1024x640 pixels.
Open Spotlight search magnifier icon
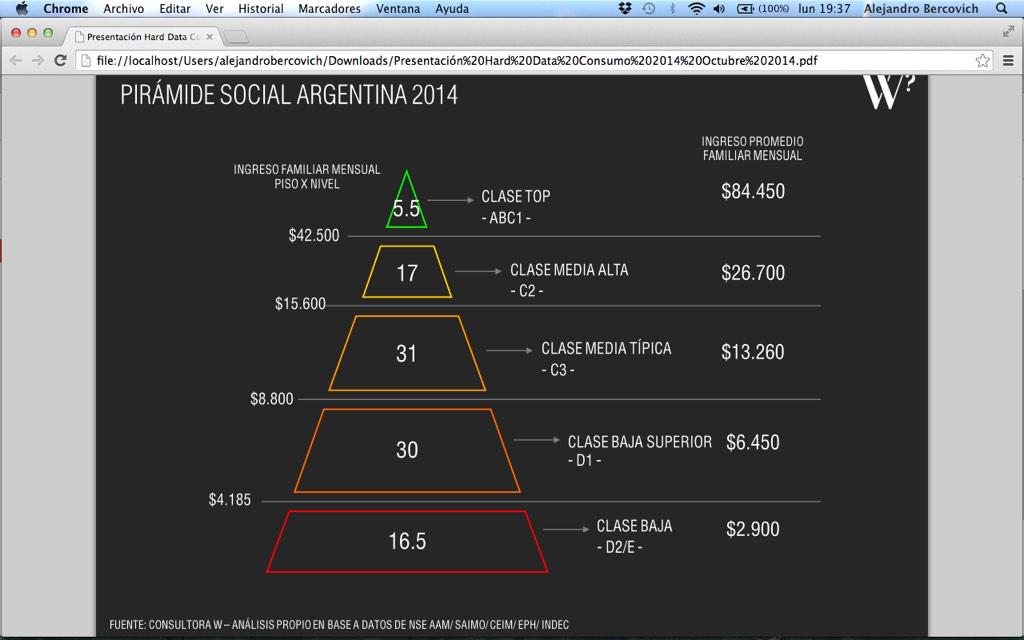tap(1002, 8)
